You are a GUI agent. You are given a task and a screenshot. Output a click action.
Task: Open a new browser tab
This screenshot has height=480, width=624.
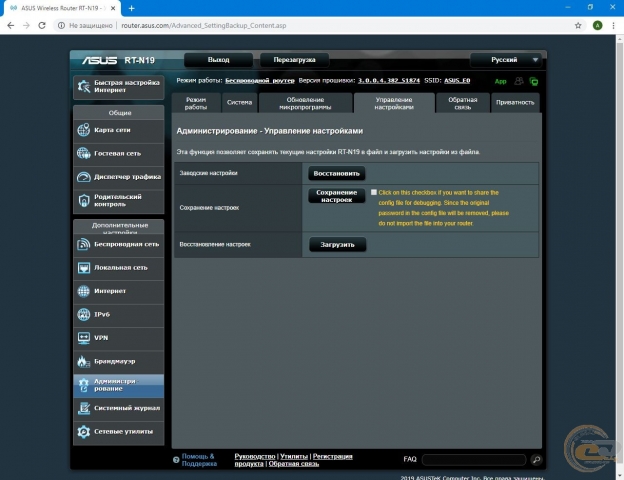click(131, 8)
